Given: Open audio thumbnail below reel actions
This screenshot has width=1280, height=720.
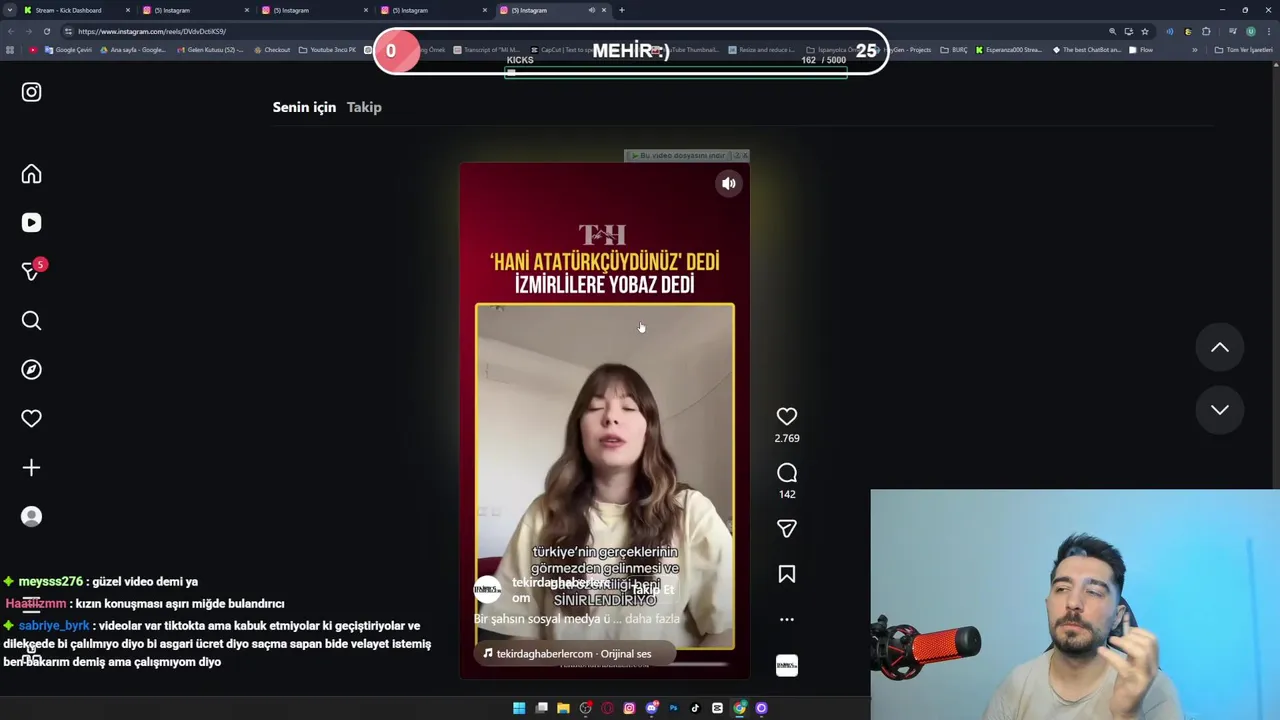Looking at the screenshot, I should click(x=787, y=665).
